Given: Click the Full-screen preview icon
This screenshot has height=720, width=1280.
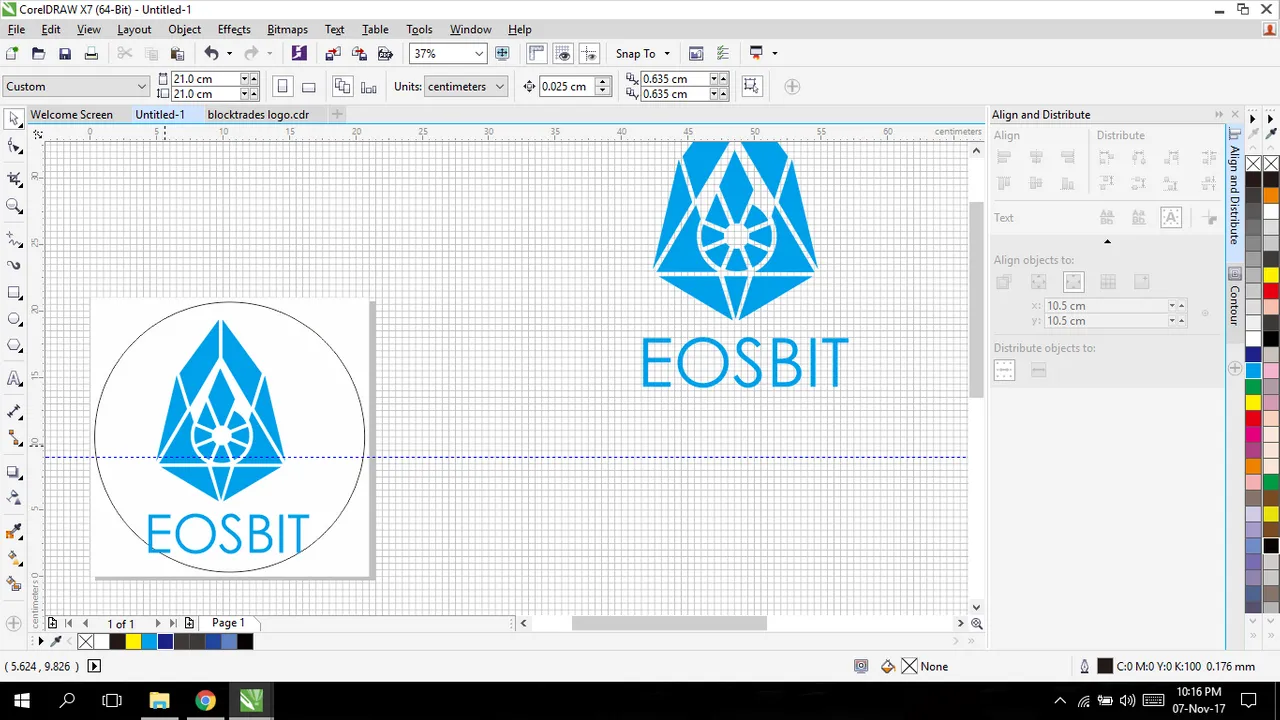Looking at the screenshot, I should pos(502,54).
